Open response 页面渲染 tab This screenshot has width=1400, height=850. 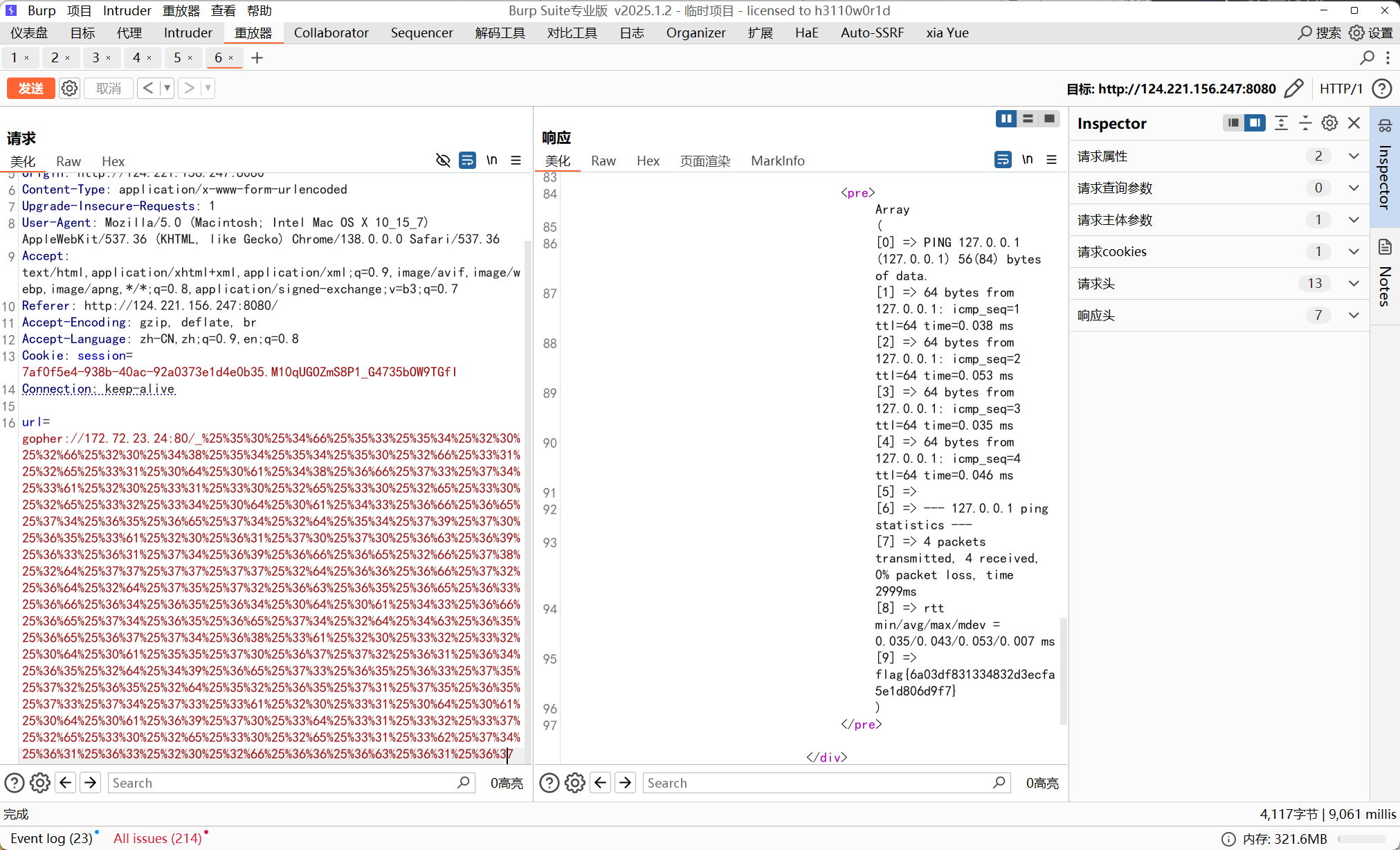[704, 161]
